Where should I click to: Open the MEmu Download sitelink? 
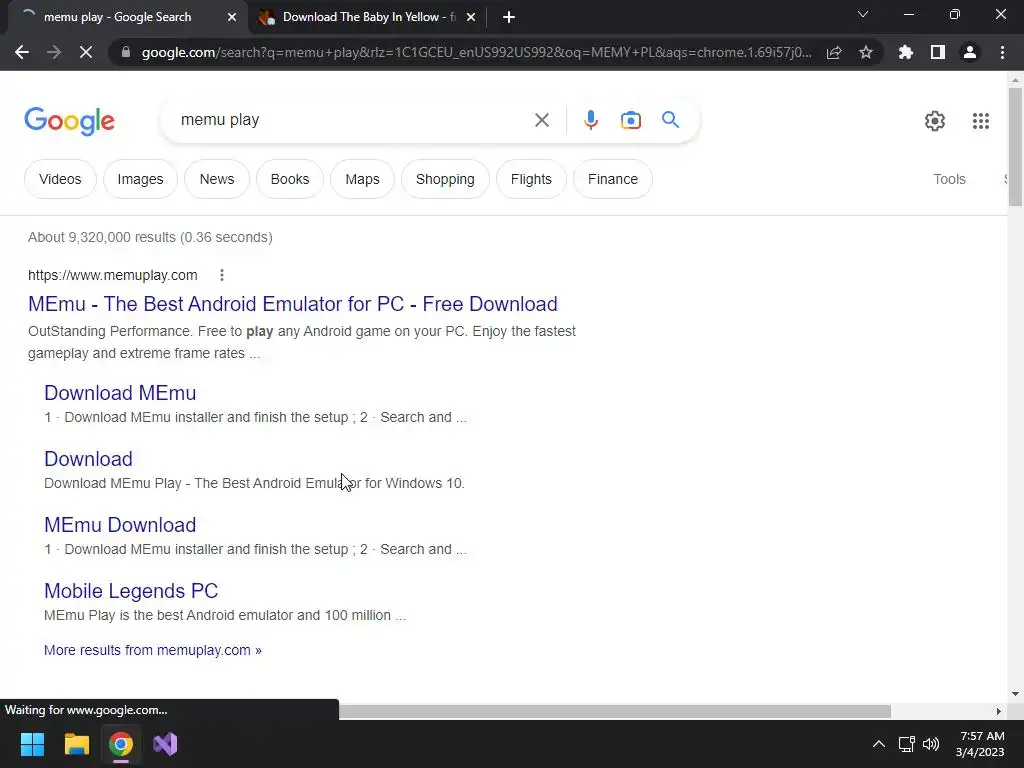click(120, 524)
